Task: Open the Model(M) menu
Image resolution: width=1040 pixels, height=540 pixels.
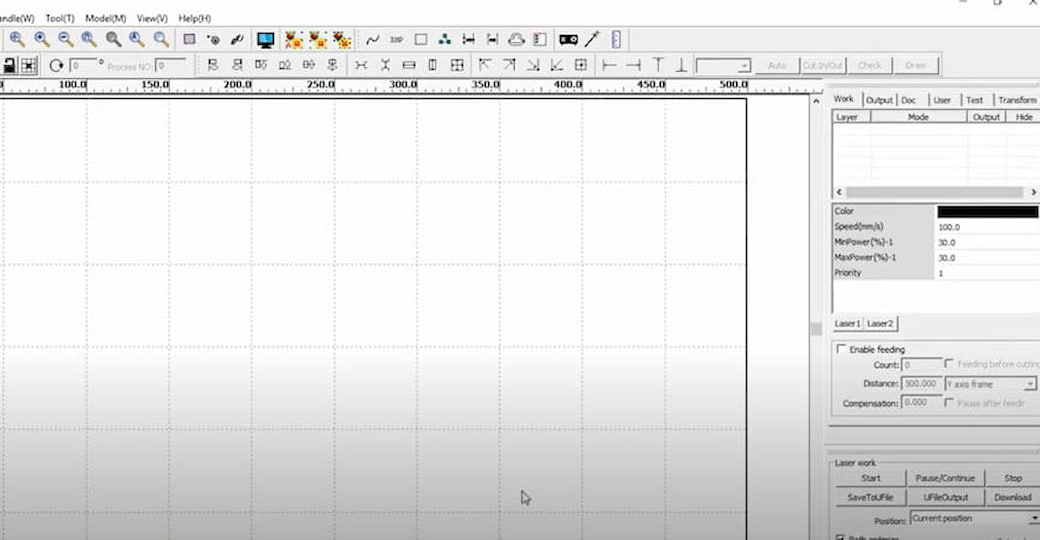Action: 105,18
